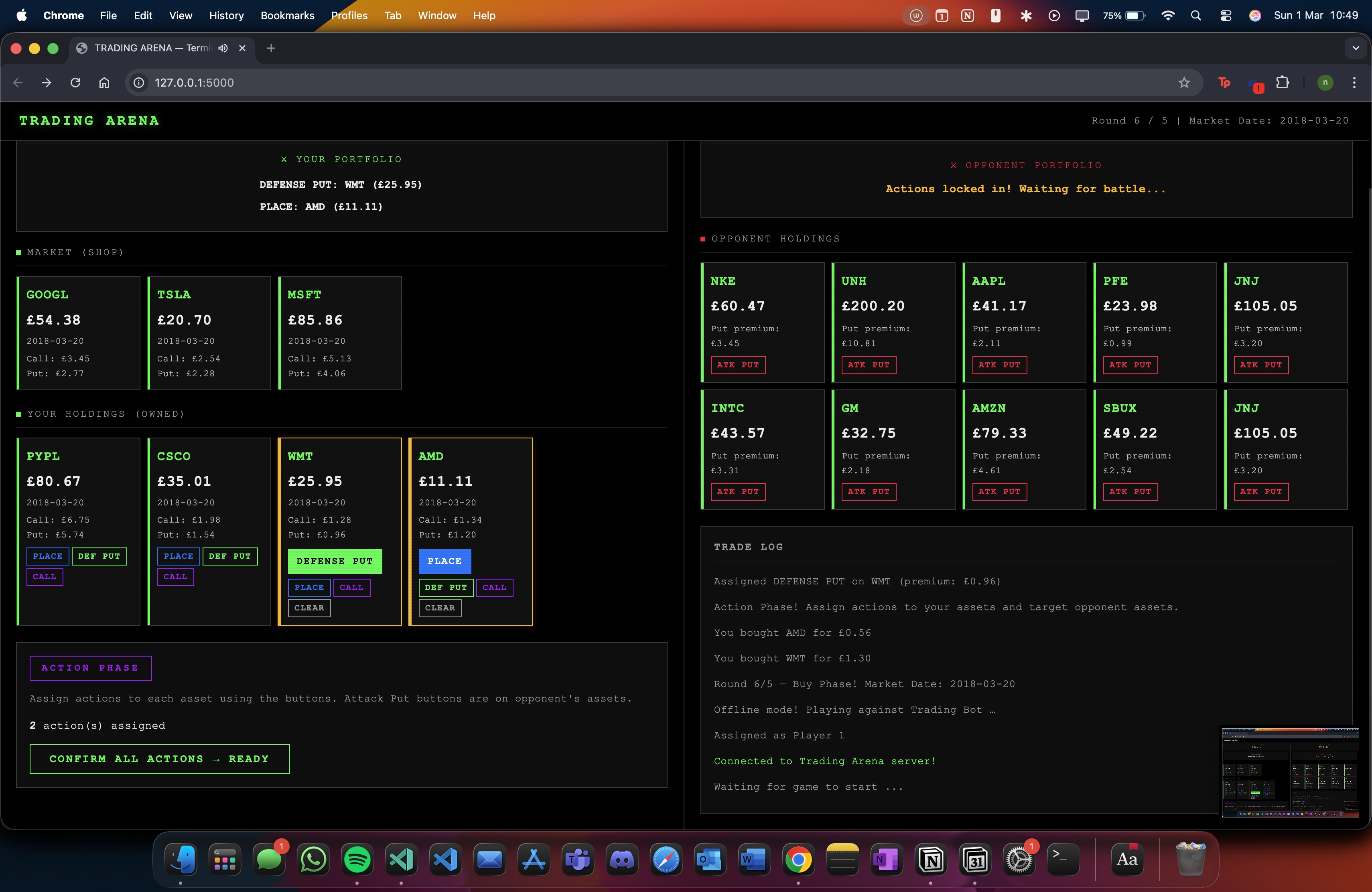The height and width of the screenshot is (892, 1372).
Task: Mute the Trading Arena tab audio
Action: click(223, 49)
